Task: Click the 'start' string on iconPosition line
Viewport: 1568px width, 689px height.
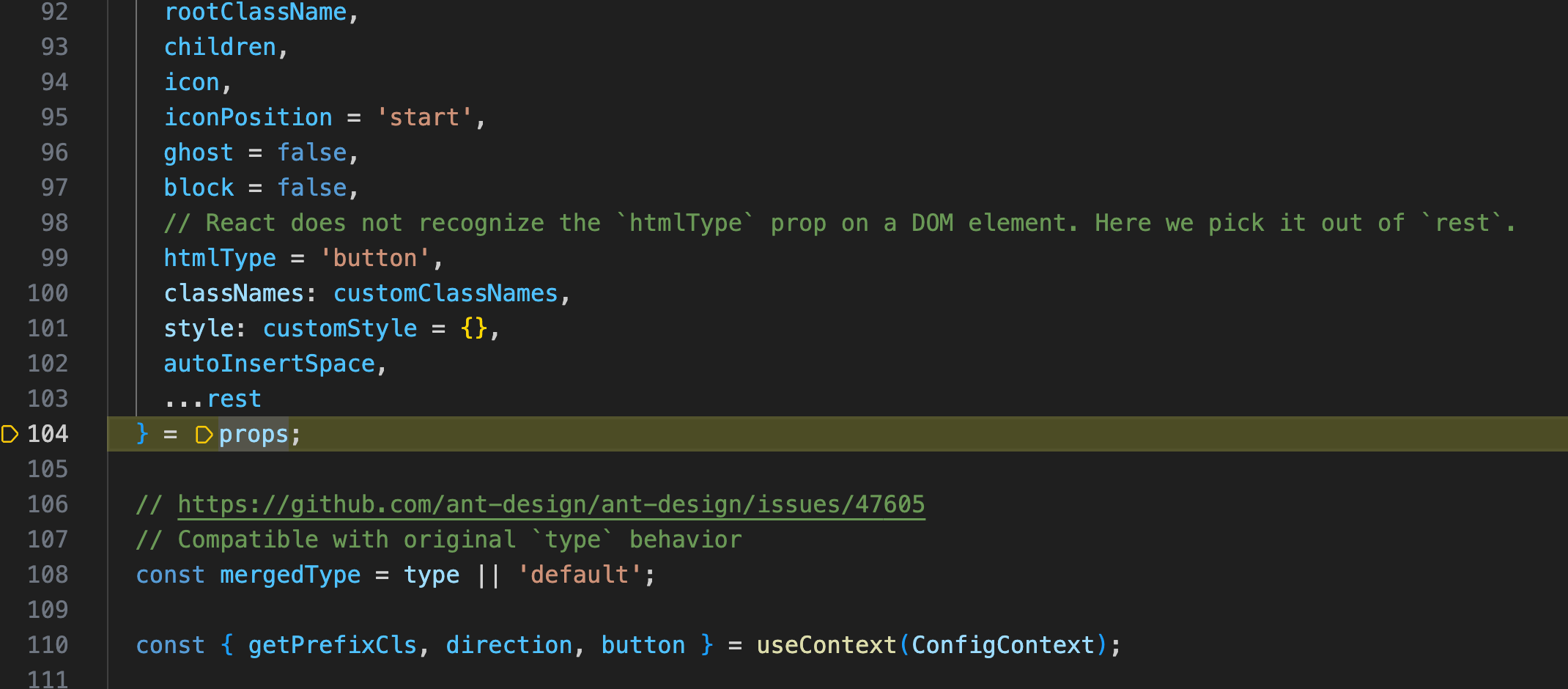Action: [x=424, y=117]
